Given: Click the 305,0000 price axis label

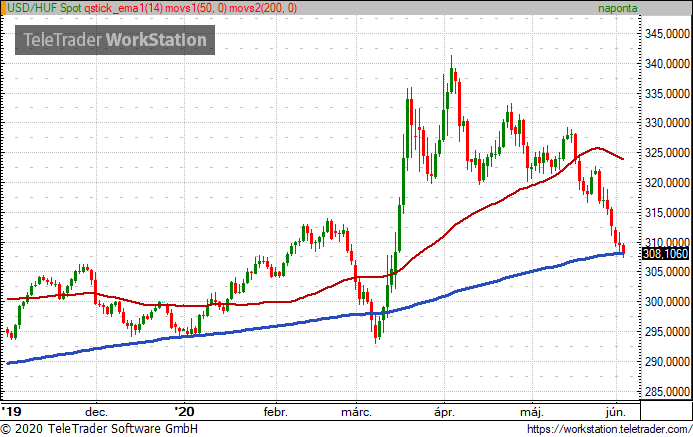Looking at the screenshot, I should click(667, 272).
